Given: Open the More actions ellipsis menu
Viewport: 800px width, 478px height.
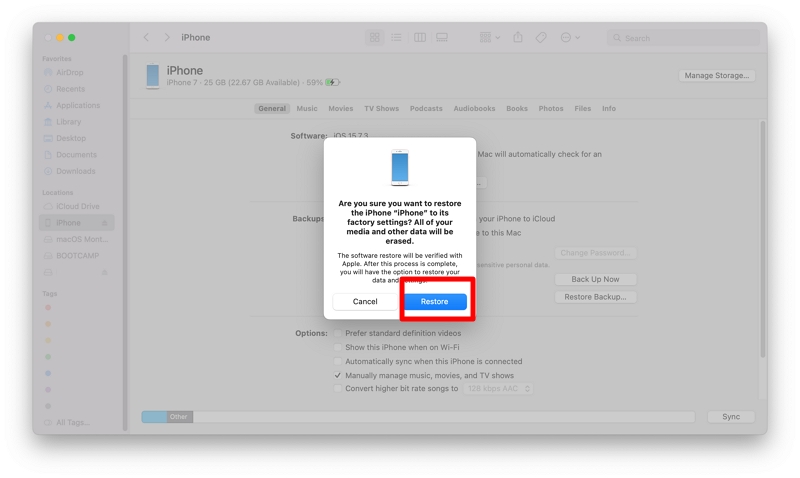Looking at the screenshot, I should tap(570, 38).
